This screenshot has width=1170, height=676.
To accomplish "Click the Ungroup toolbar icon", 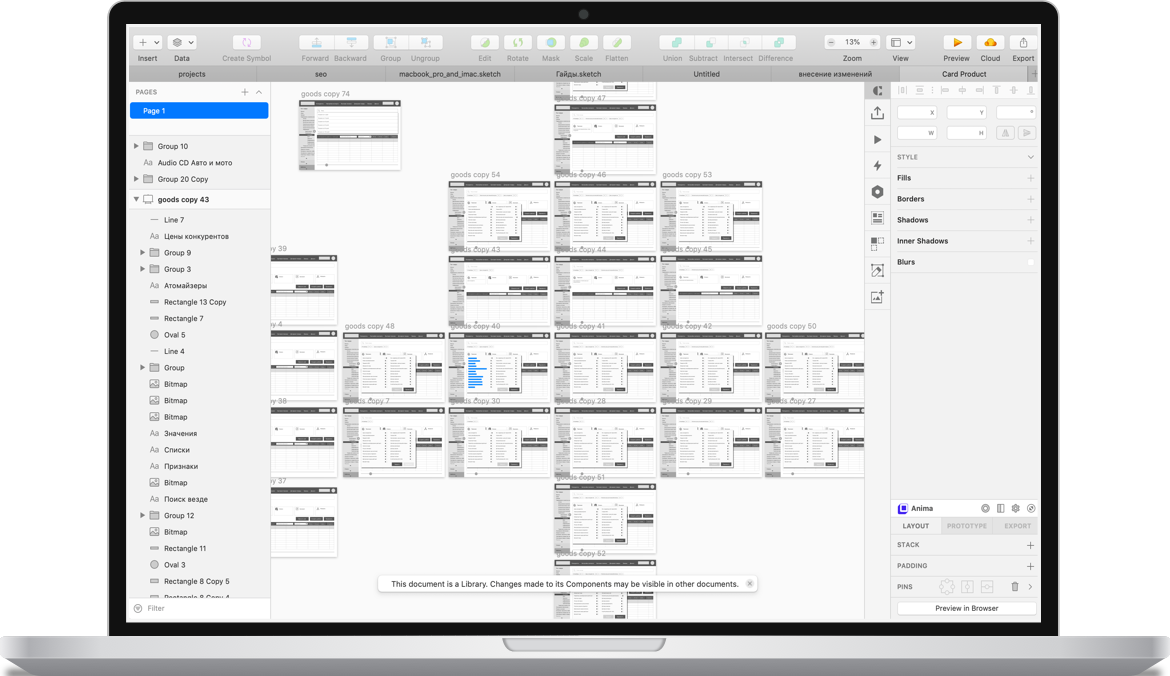I will point(425,43).
